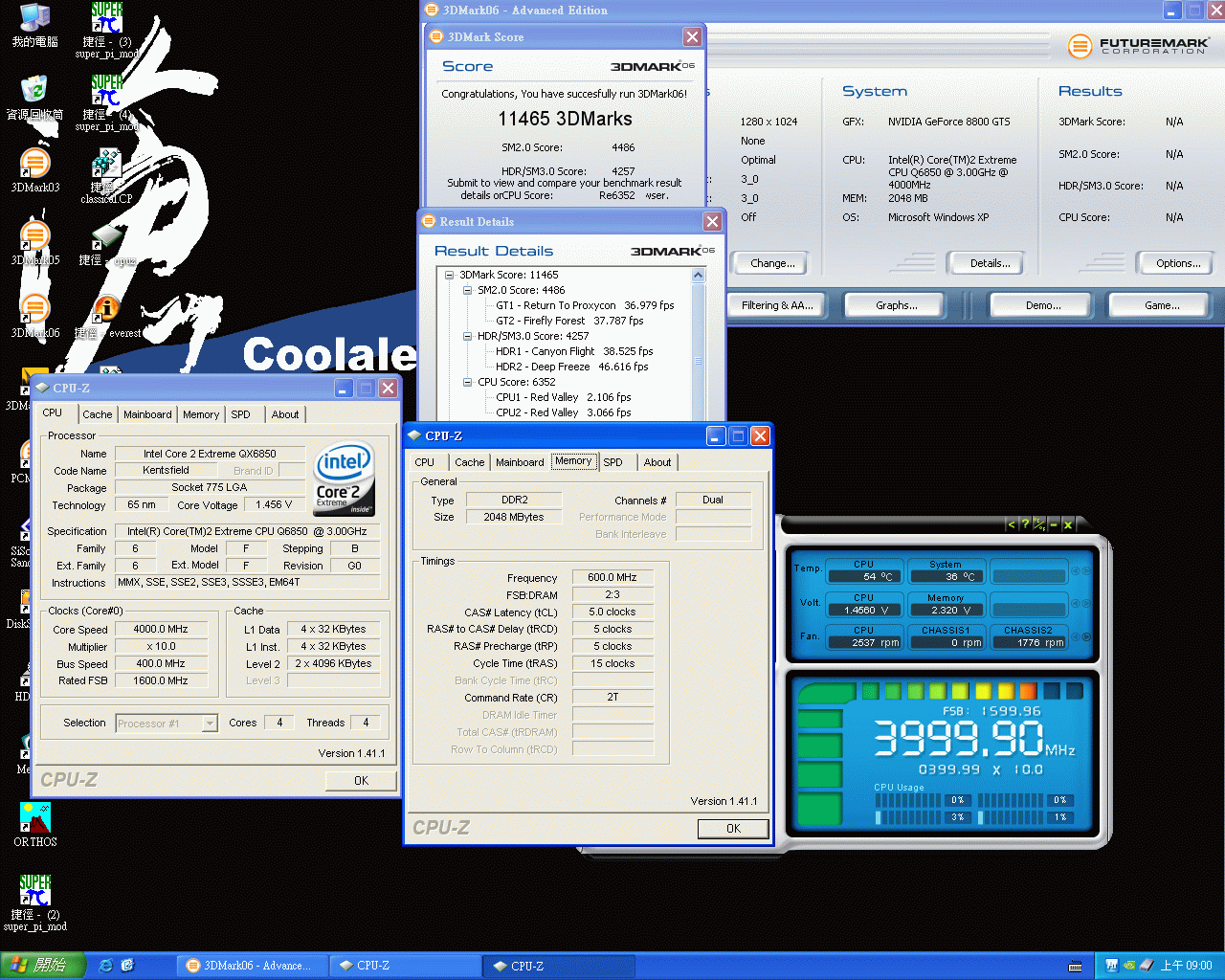Launch the cpuz desktop shortcut
This screenshot has height=980, width=1225.
(x=107, y=245)
